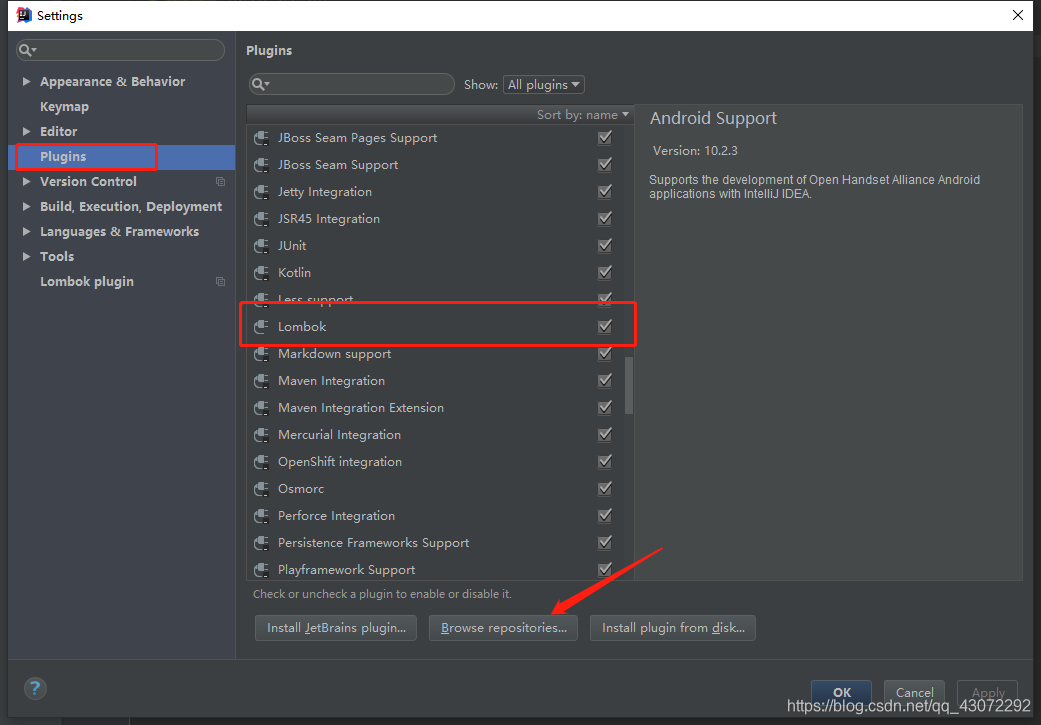This screenshot has height=725, width=1041.
Task: Expand the Editor section arrow
Action: point(27,131)
